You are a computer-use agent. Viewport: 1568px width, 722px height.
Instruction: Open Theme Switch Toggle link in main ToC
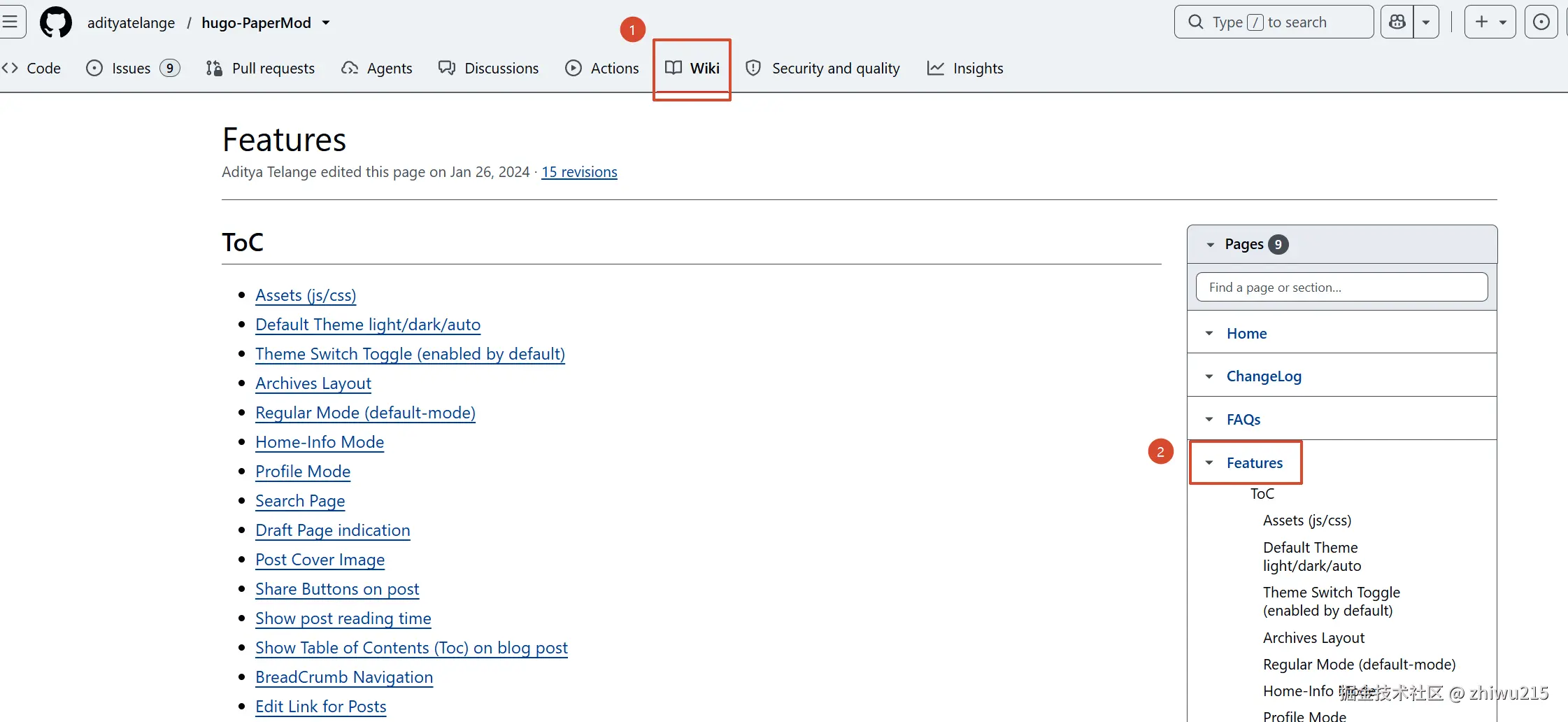click(x=410, y=354)
